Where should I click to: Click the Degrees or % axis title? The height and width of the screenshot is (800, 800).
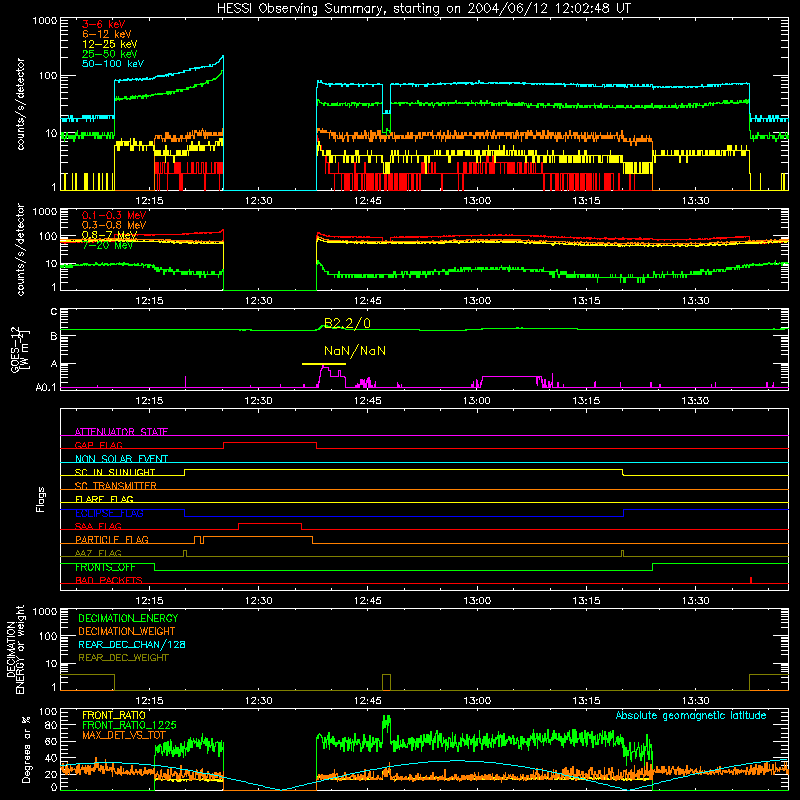tap(26, 749)
